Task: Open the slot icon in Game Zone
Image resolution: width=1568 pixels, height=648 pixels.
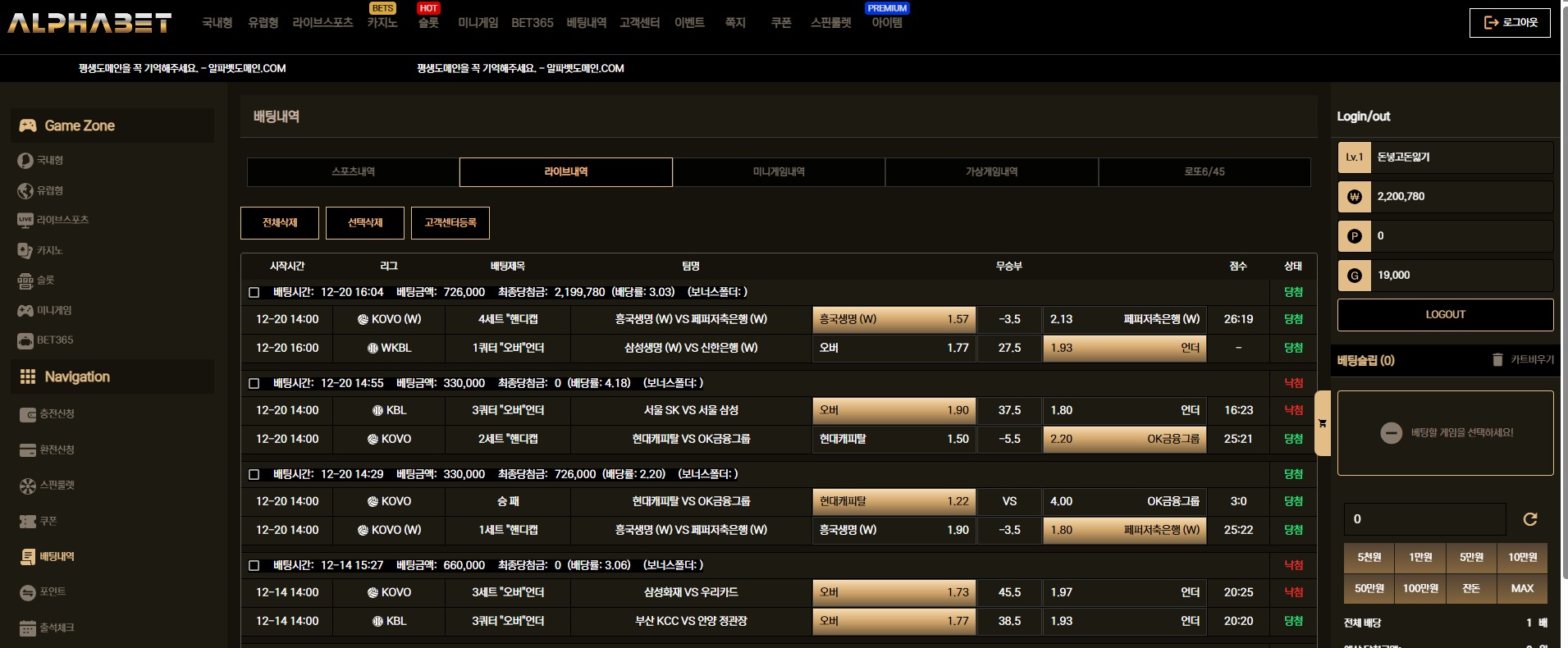Action: (x=25, y=281)
